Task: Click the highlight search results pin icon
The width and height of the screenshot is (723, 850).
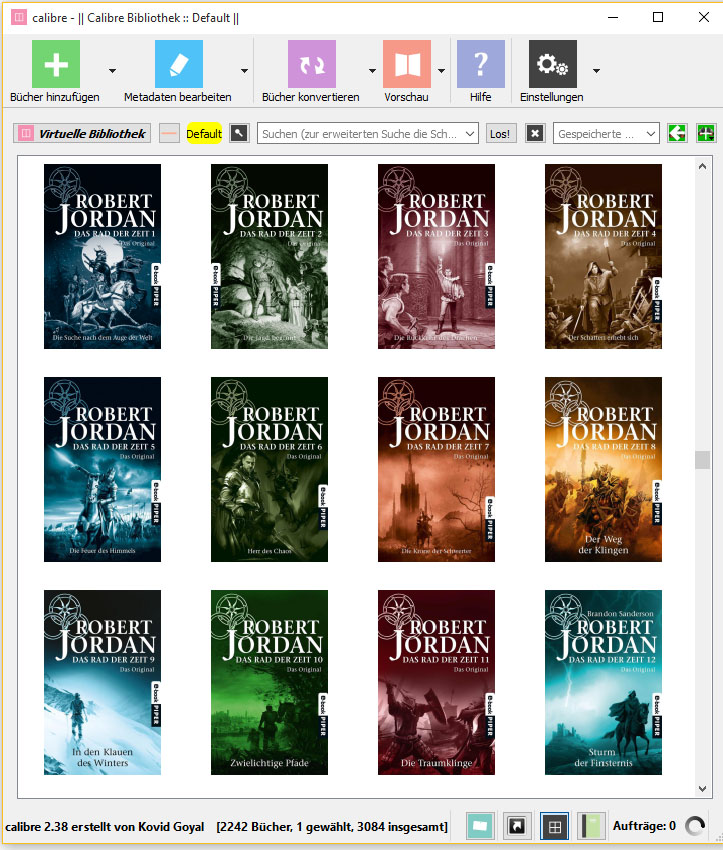Action: point(239,133)
